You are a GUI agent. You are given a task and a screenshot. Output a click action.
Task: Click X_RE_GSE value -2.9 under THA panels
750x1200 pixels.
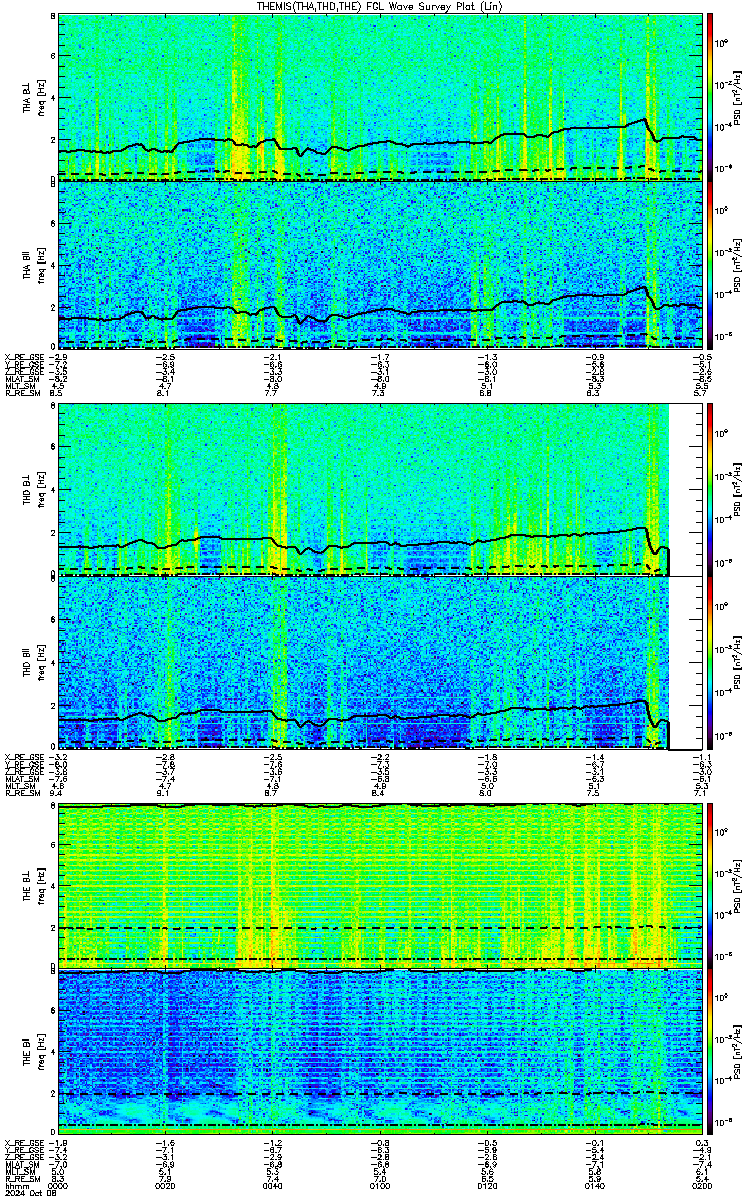pos(56,357)
